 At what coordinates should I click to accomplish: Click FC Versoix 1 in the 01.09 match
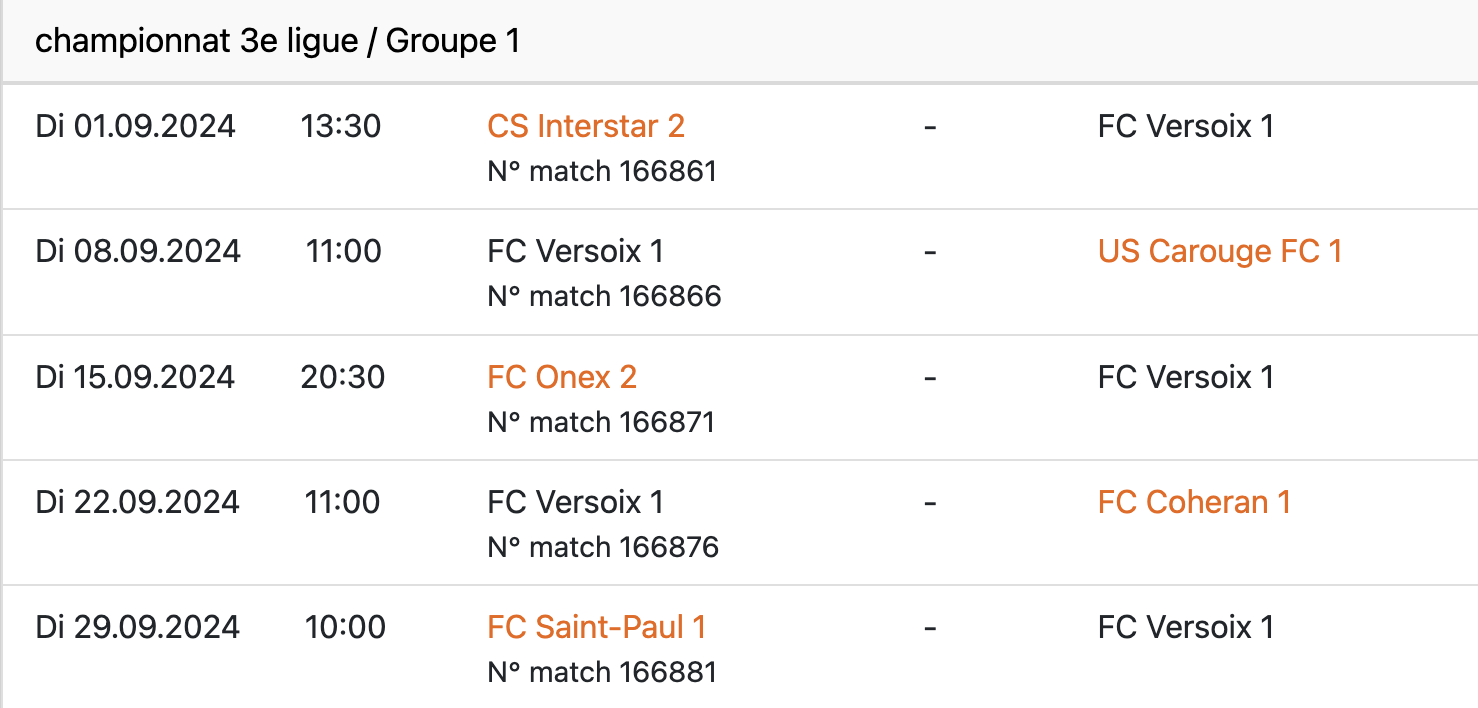click(1185, 127)
